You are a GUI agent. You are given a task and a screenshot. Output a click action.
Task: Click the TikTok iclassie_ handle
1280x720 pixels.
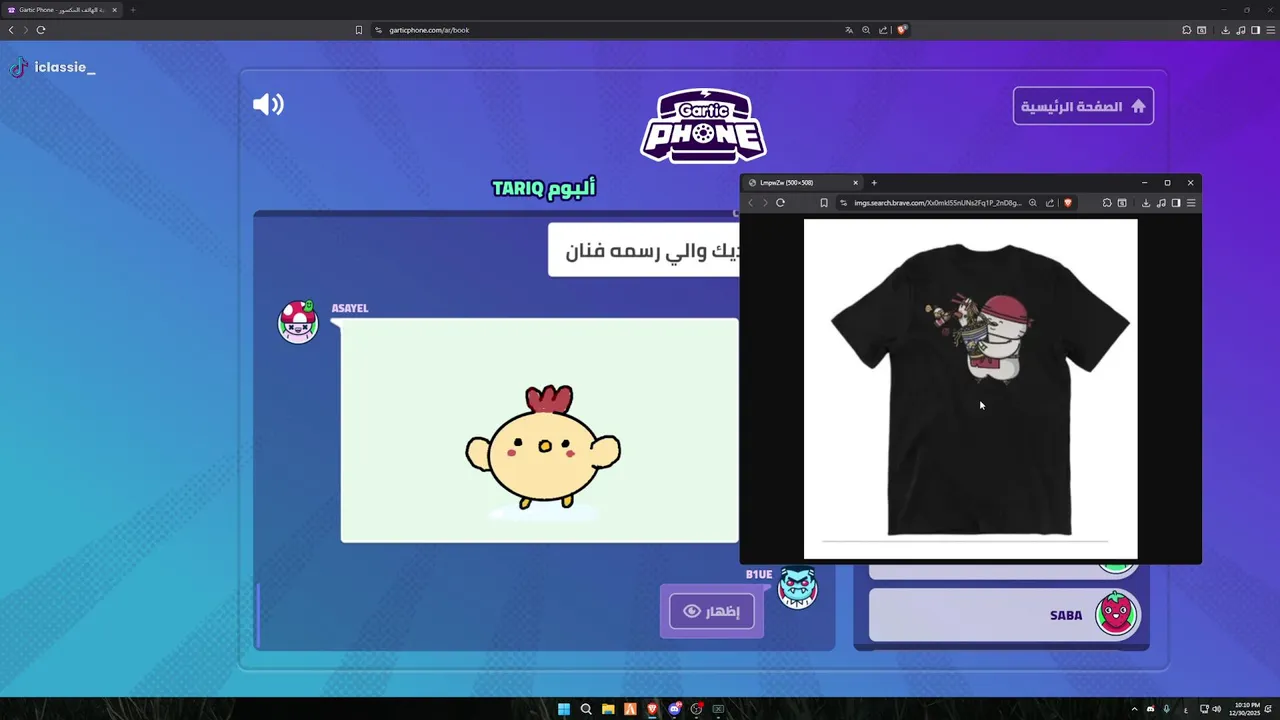tap(53, 67)
